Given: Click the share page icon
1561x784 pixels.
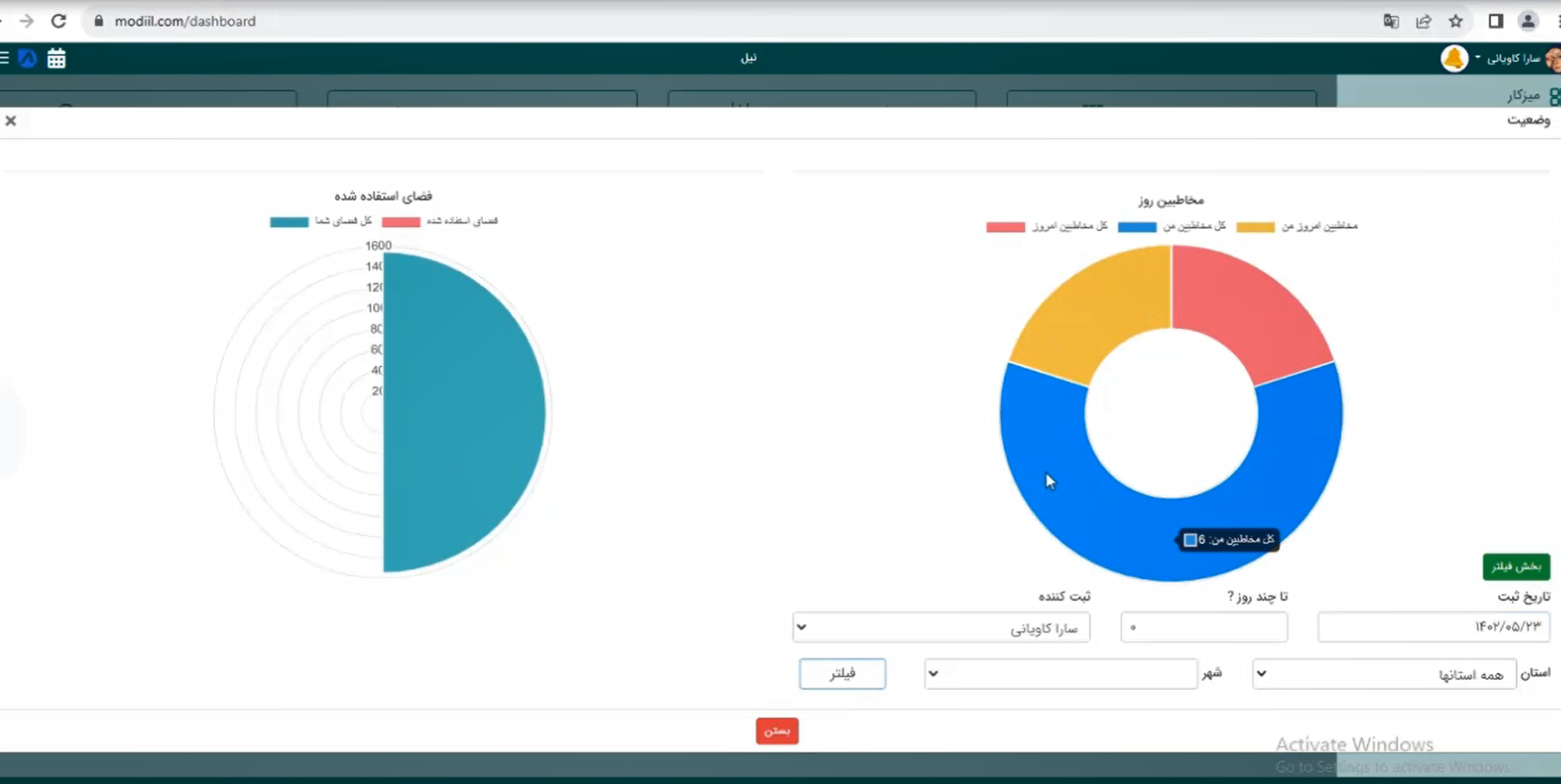Looking at the screenshot, I should tap(1423, 21).
